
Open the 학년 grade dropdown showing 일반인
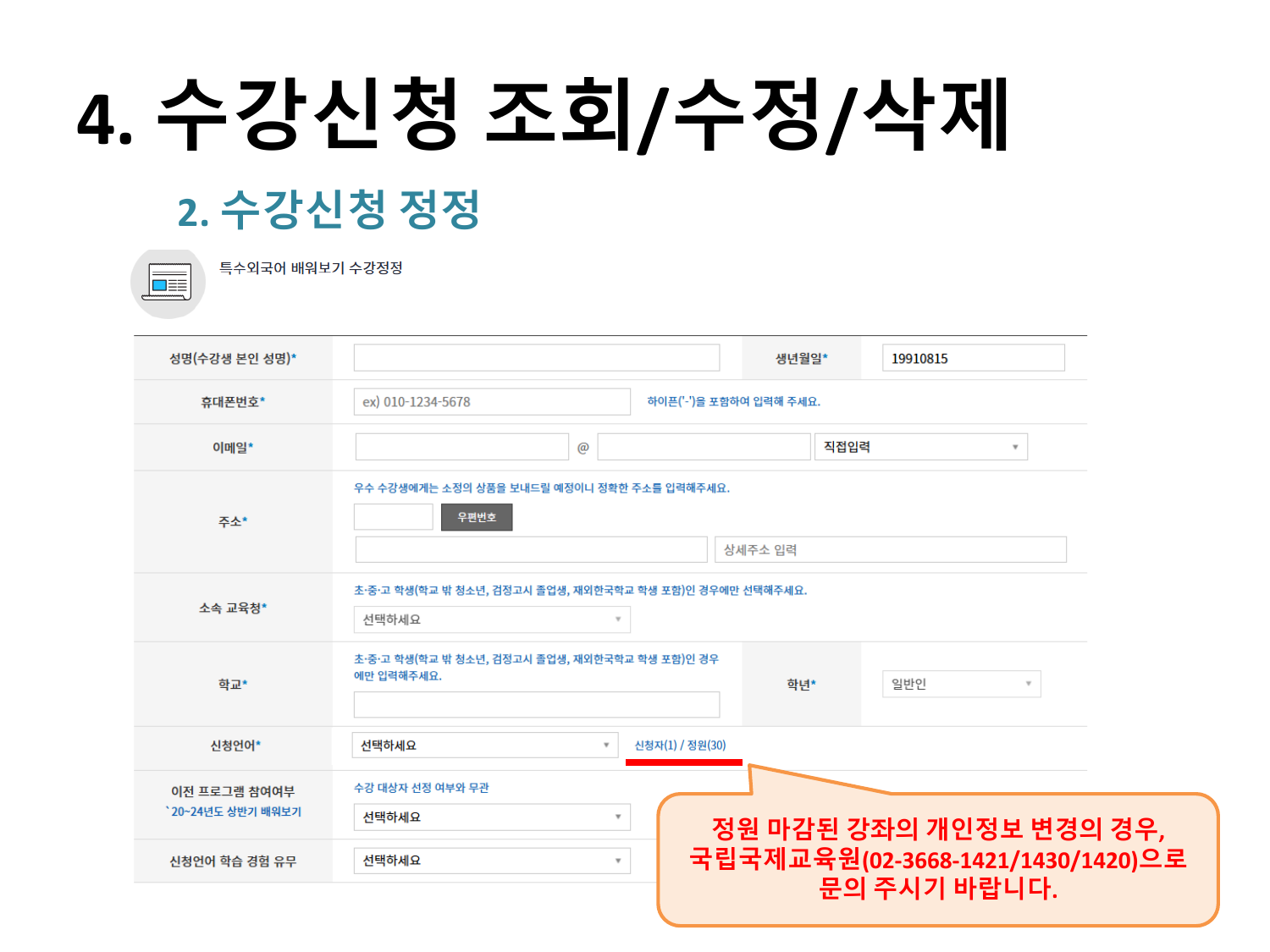[961, 684]
